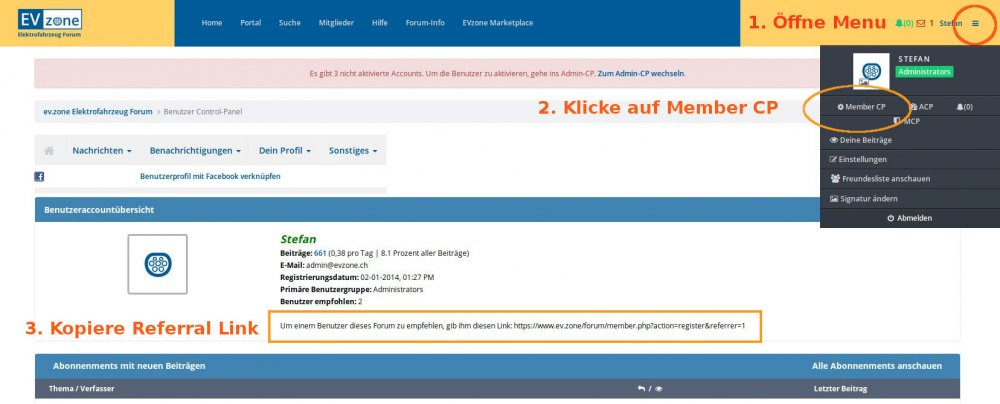
Task: Click the green Stefan profile name heading
Action: [x=298, y=240]
